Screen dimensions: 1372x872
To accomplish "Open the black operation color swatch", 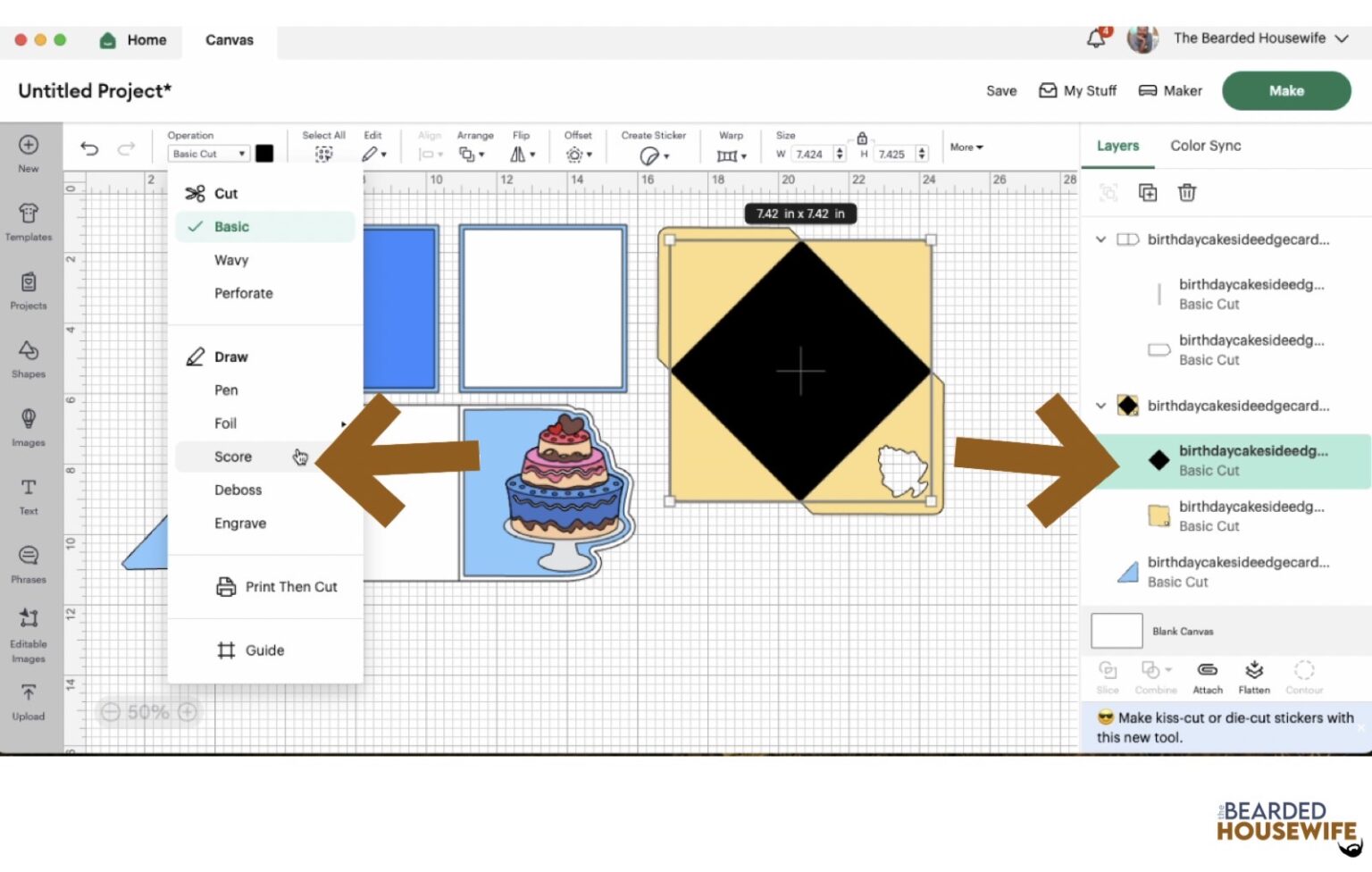I will tap(264, 154).
